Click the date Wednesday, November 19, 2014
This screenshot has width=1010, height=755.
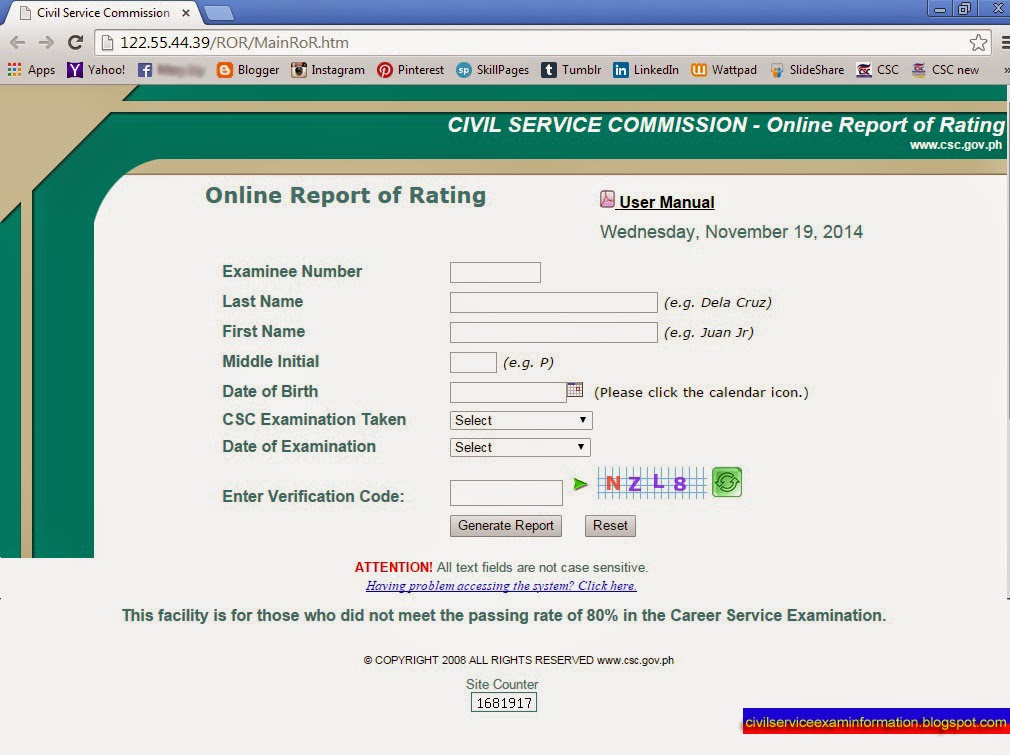pos(731,232)
